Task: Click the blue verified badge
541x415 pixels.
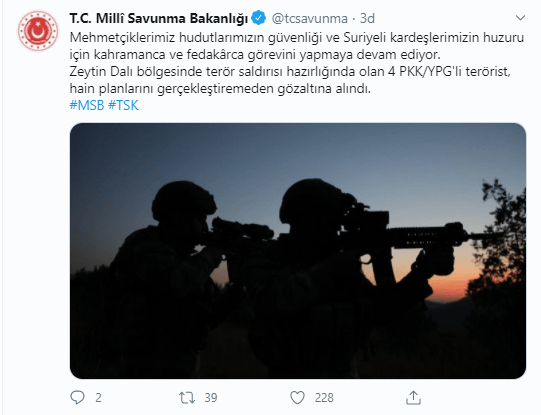Action: point(258,18)
